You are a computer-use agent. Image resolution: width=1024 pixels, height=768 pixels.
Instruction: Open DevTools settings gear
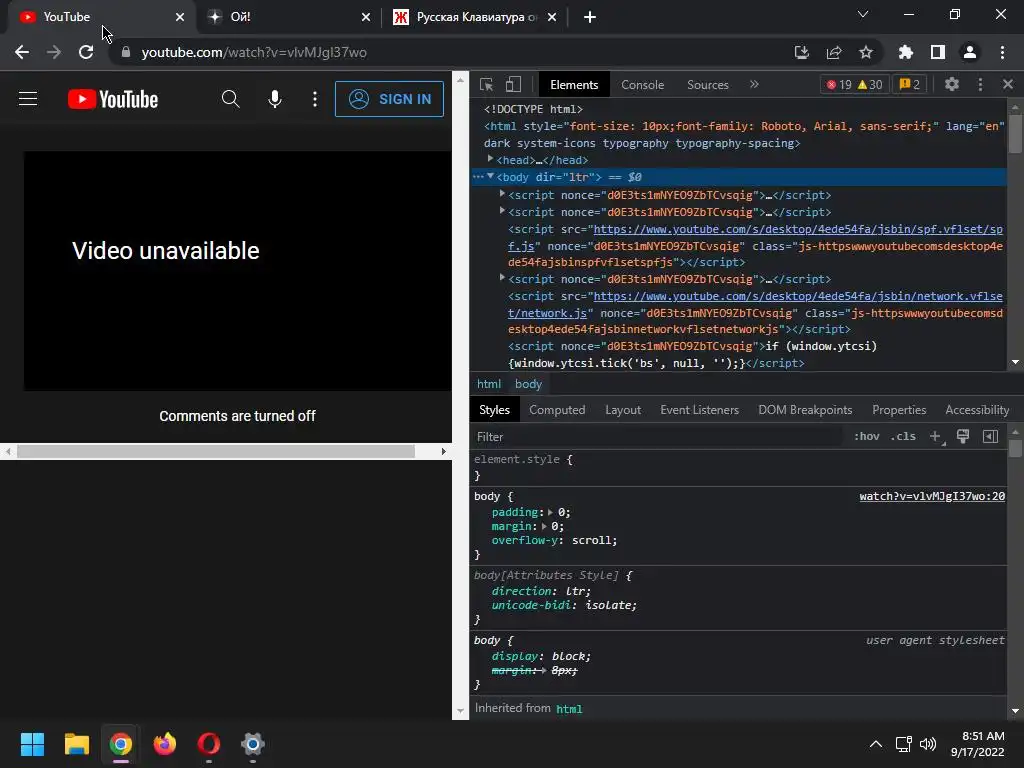(x=952, y=84)
